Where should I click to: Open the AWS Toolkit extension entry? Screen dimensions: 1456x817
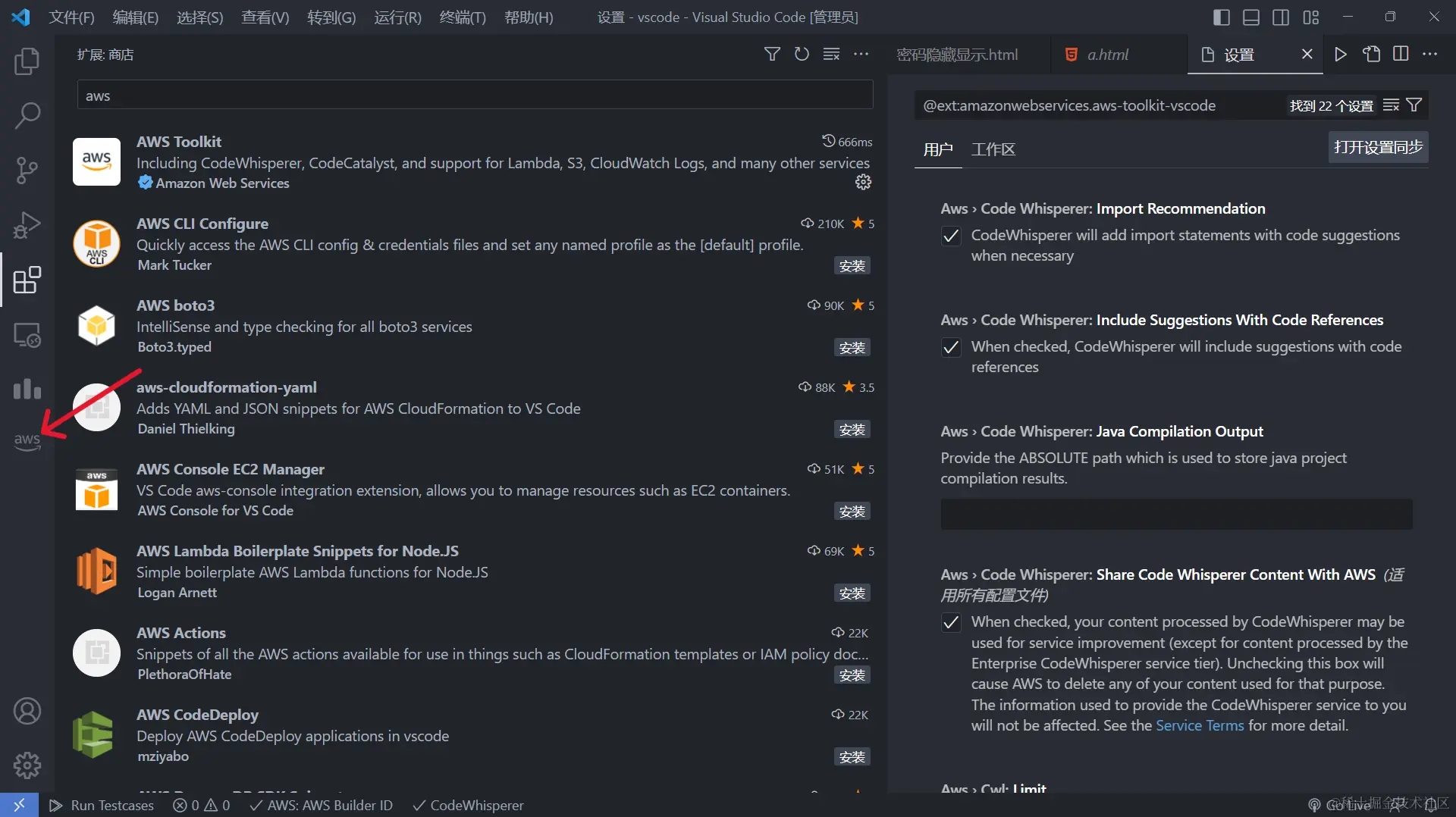coord(471,162)
